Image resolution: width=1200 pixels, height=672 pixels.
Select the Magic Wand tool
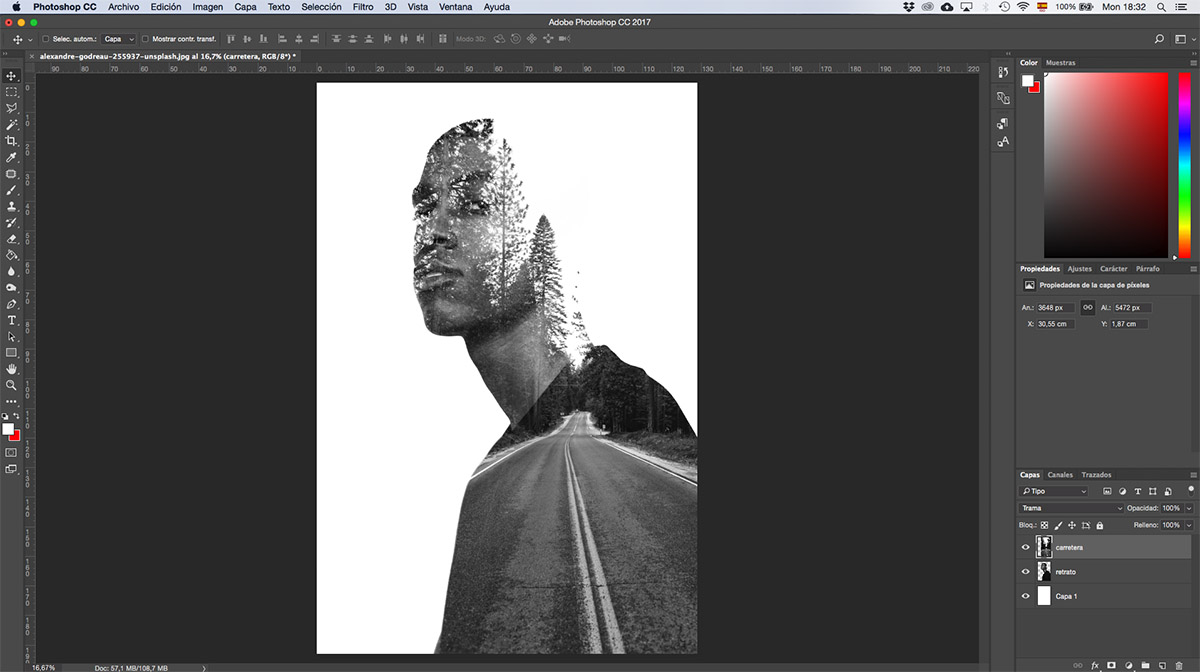point(12,124)
